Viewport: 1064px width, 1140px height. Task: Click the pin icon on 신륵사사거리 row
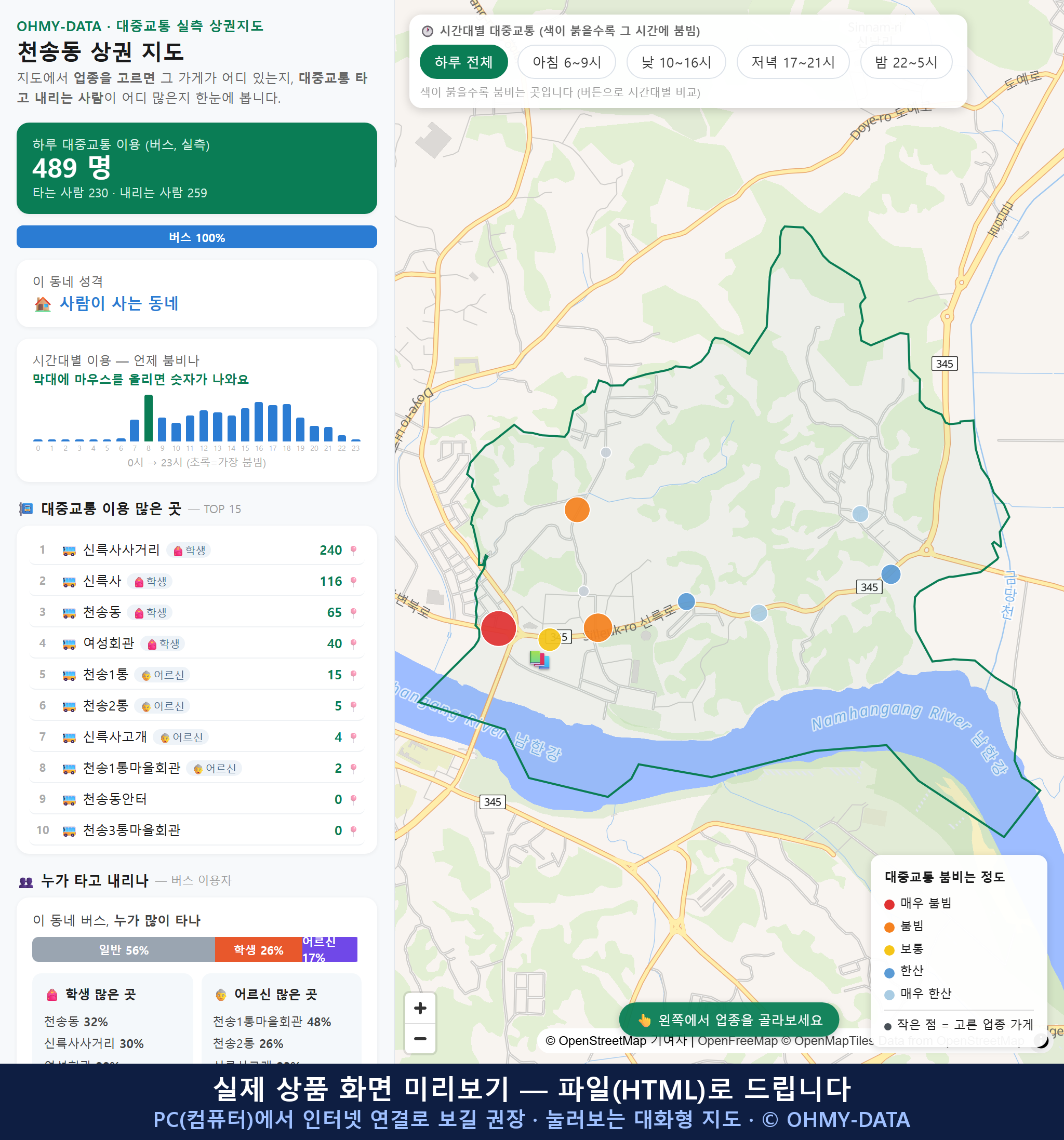click(x=353, y=551)
